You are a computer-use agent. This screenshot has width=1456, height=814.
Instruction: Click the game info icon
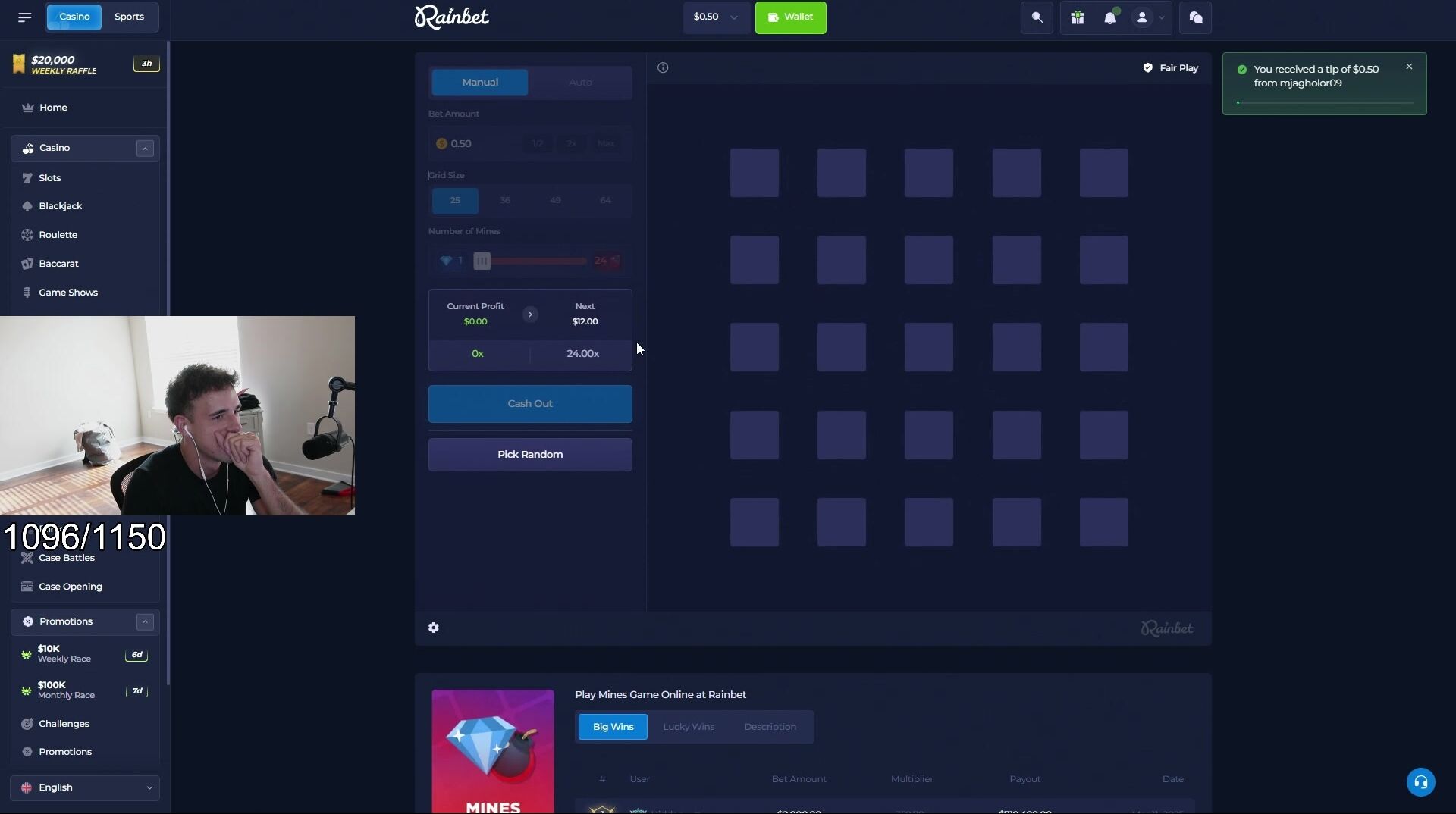663,68
